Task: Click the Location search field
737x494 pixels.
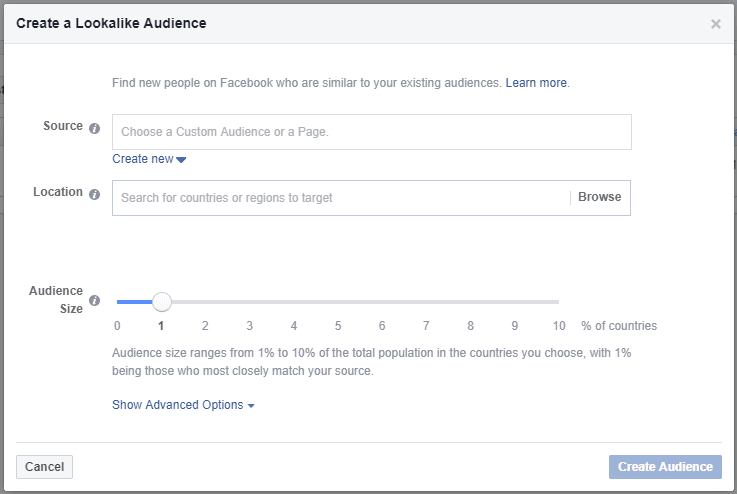Action: click(x=341, y=198)
